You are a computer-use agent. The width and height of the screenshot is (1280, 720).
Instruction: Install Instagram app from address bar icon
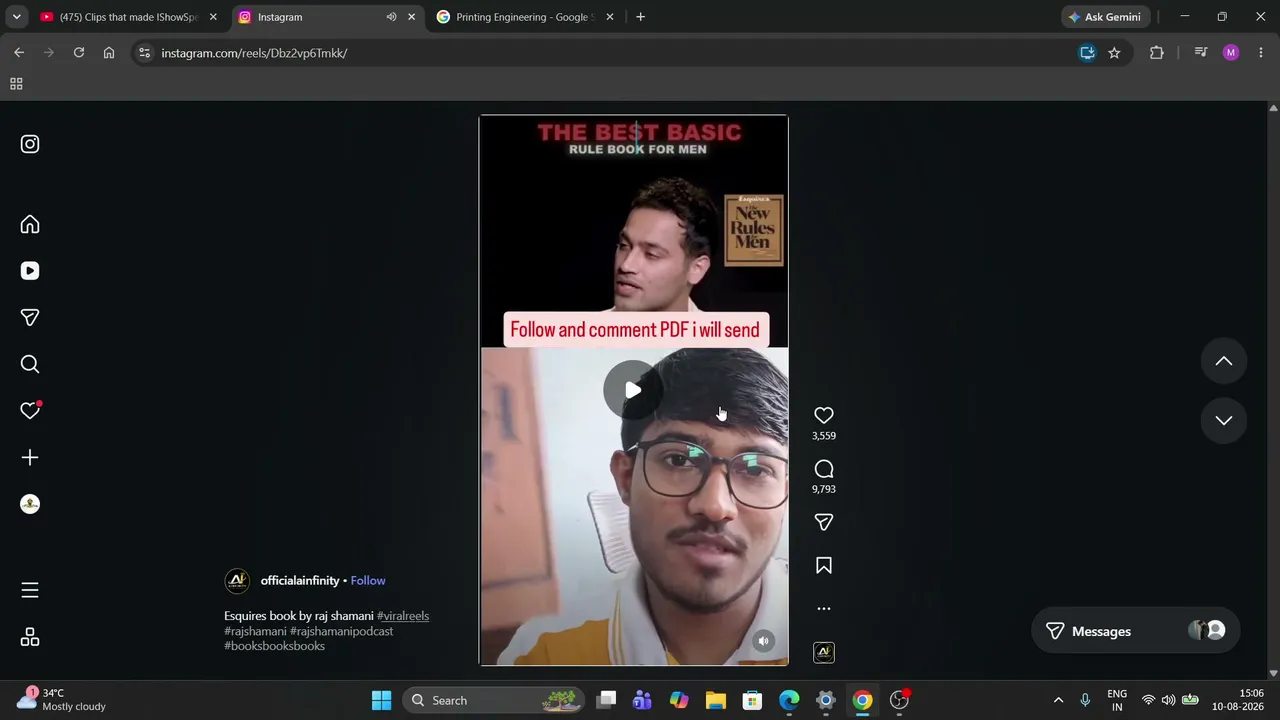[1087, 53]
